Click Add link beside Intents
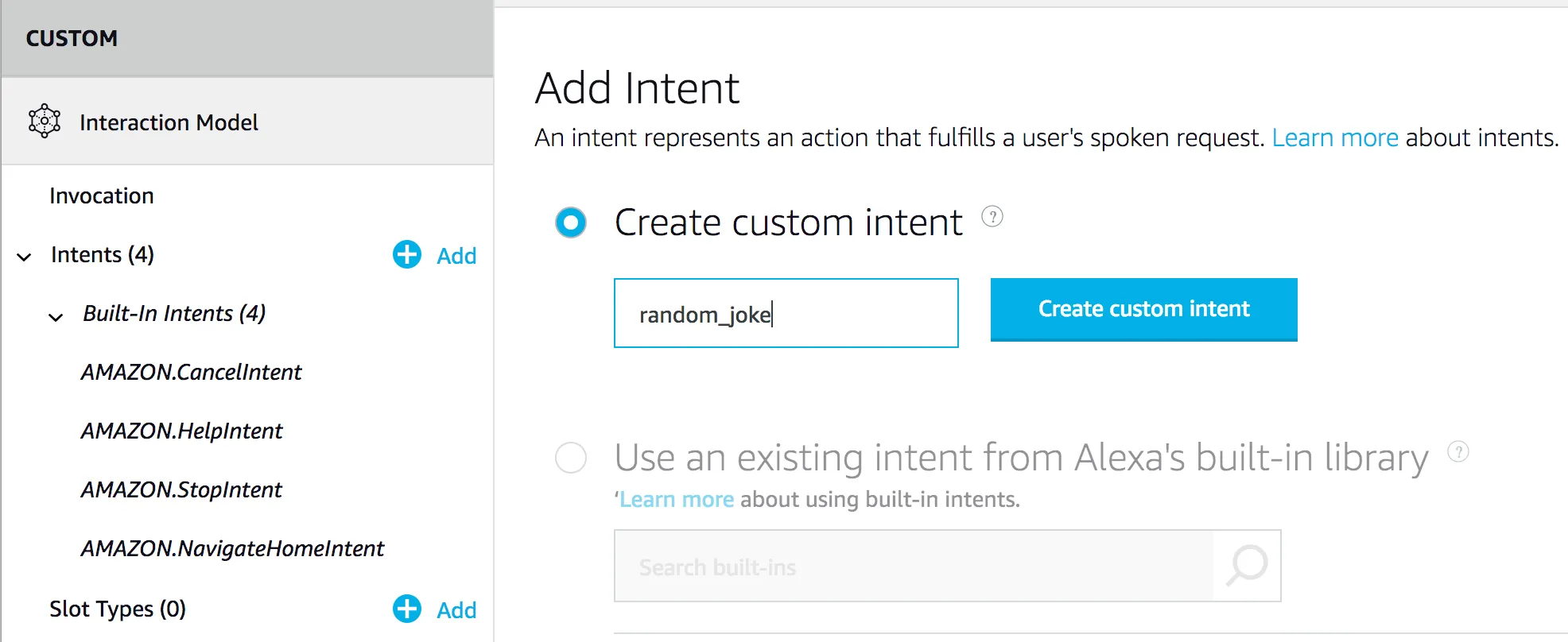The image size is (1568, 642). tap(456, 256)
